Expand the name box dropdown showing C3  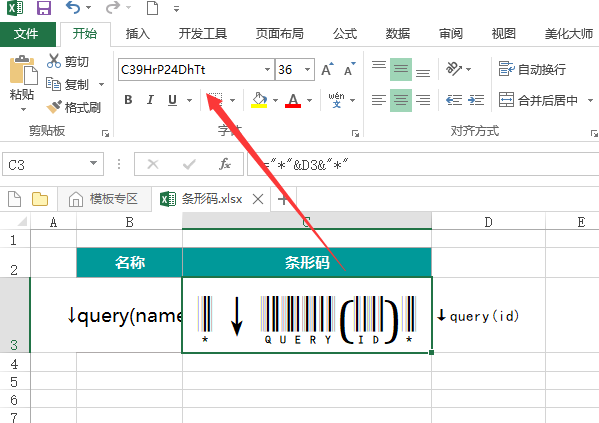coord(93,164)
